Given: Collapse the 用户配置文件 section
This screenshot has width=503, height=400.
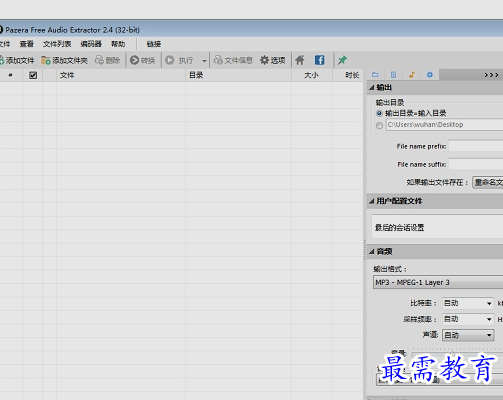Looking at the screenshot, I should point(372,201).
